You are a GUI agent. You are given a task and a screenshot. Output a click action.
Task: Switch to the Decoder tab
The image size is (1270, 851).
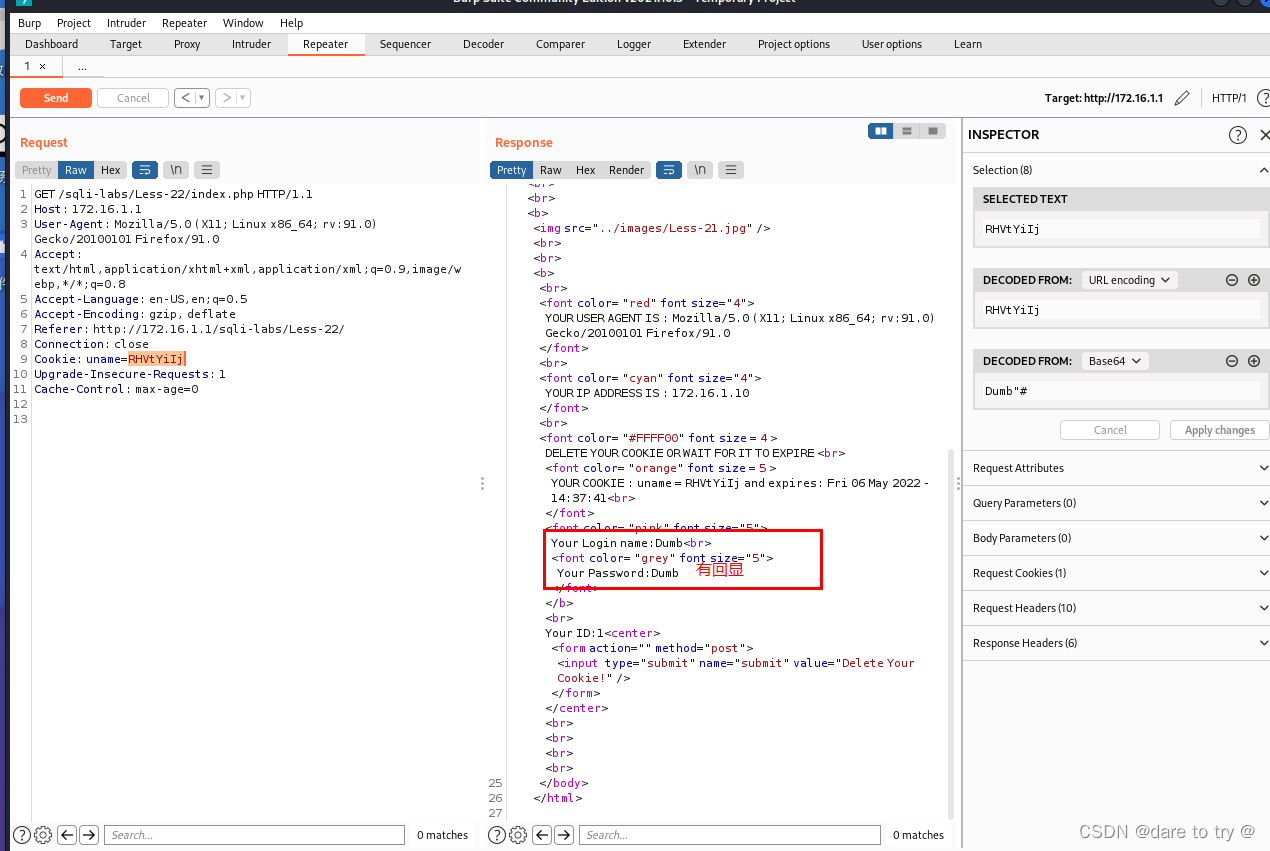tap(483, 44)
